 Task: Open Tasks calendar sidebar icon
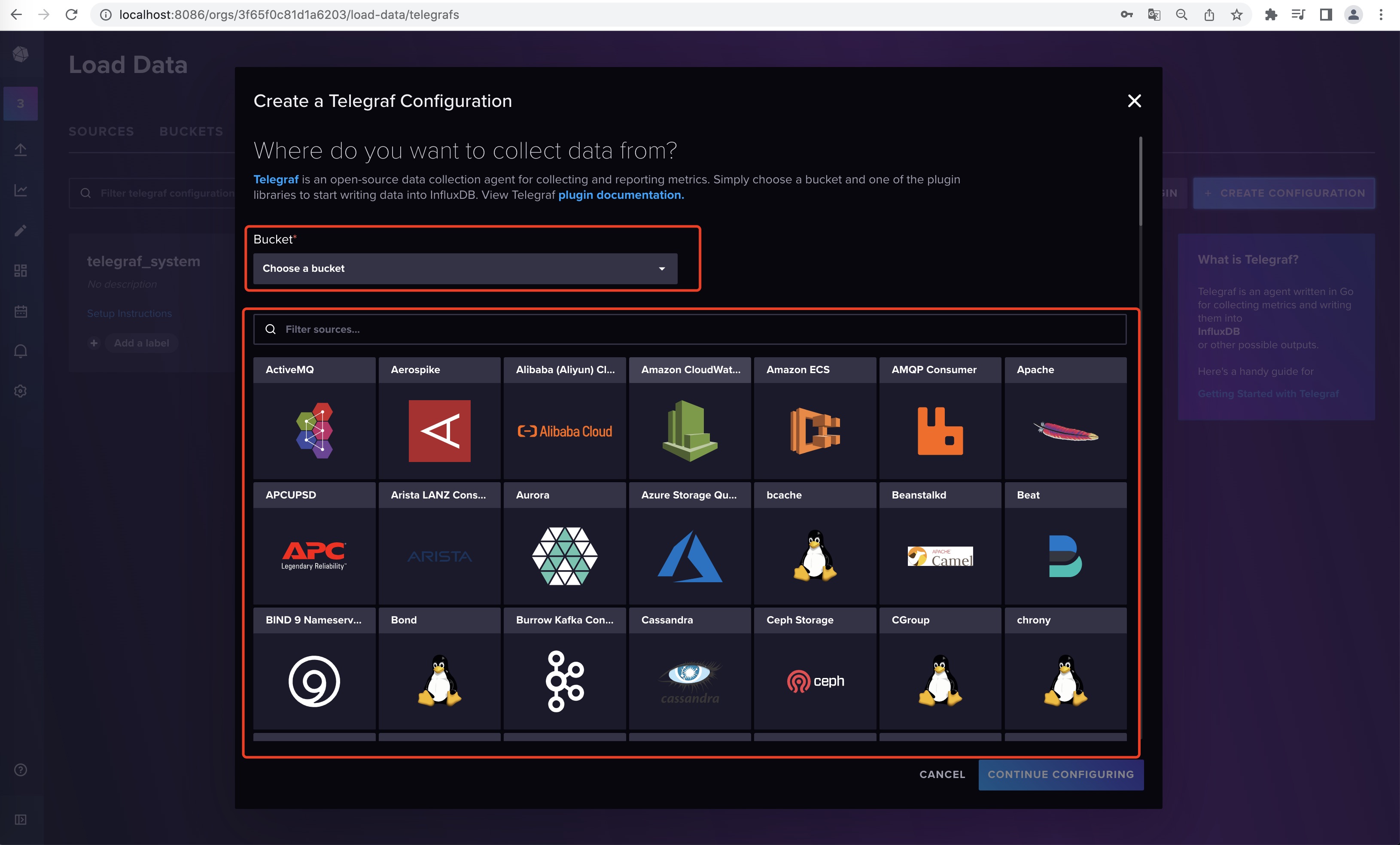coord(21,311)
